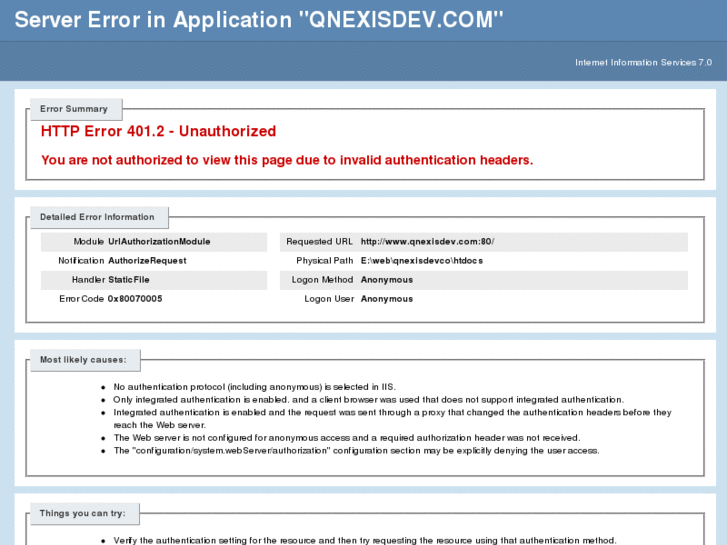Click the 'UrlAuthorizationModule' module value
Image resolution: width=727 pixels, height=545 pixels.
159,242
